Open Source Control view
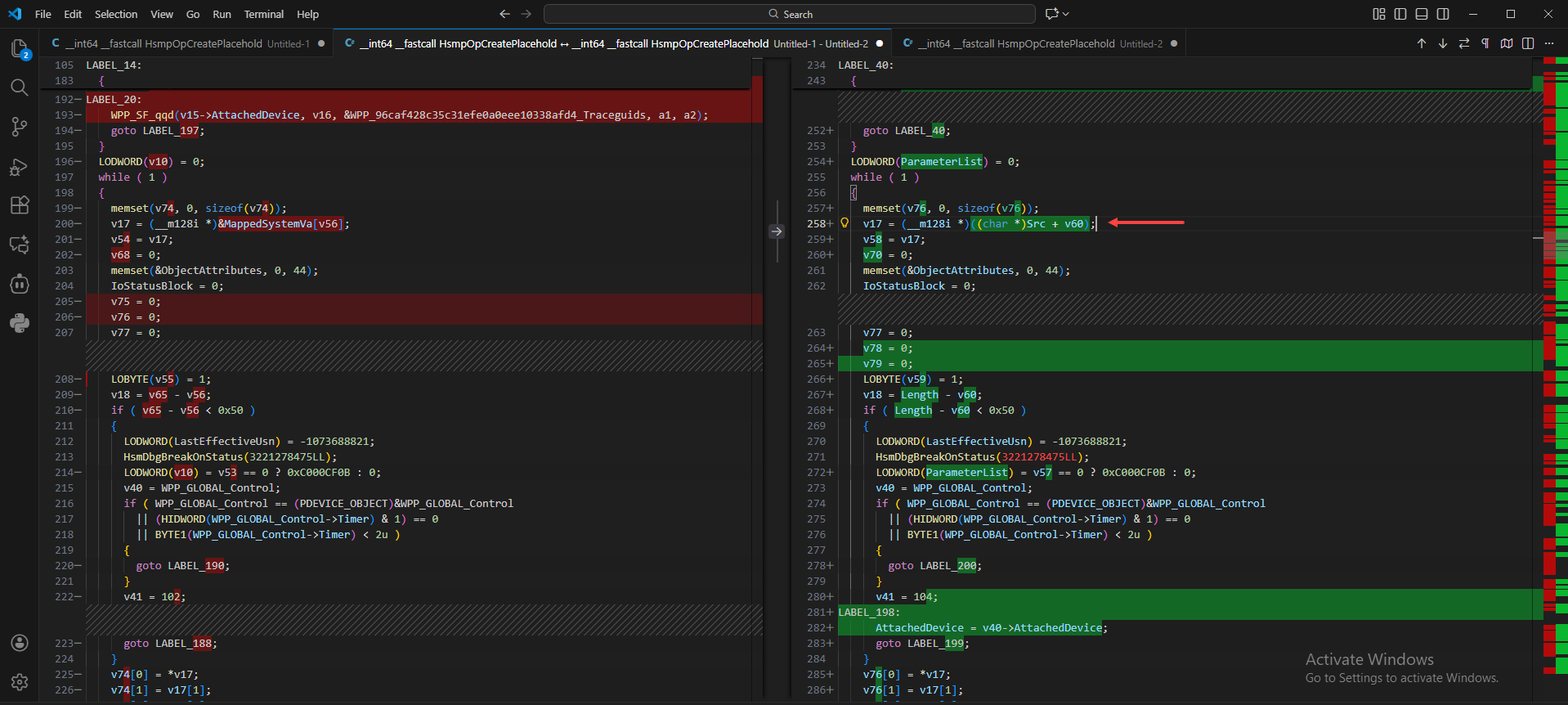The width and height of the screenshot is (1568, 705). [20, 127]
